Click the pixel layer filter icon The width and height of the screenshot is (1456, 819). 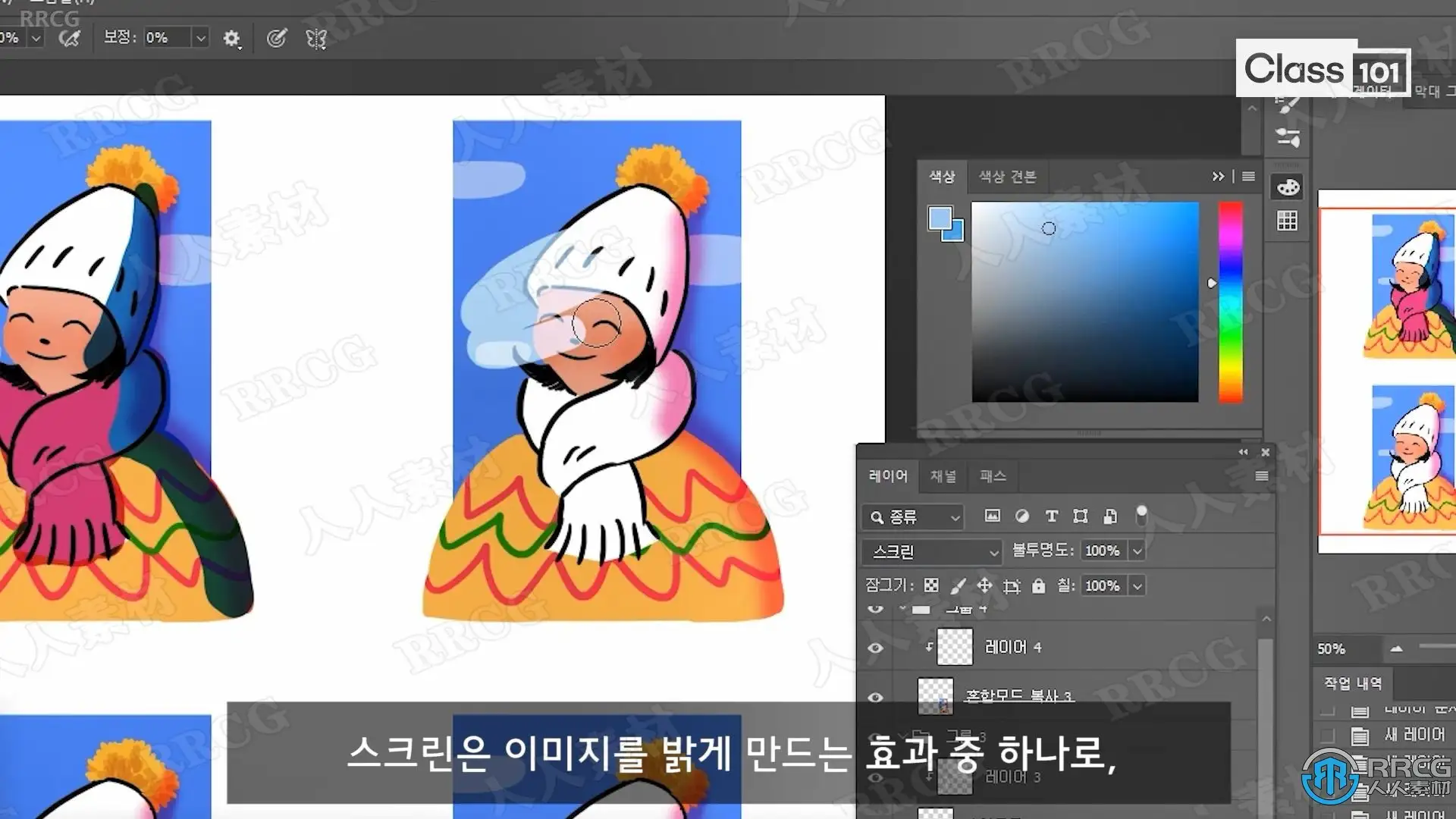pyautogui.click(x=992, y=516)
